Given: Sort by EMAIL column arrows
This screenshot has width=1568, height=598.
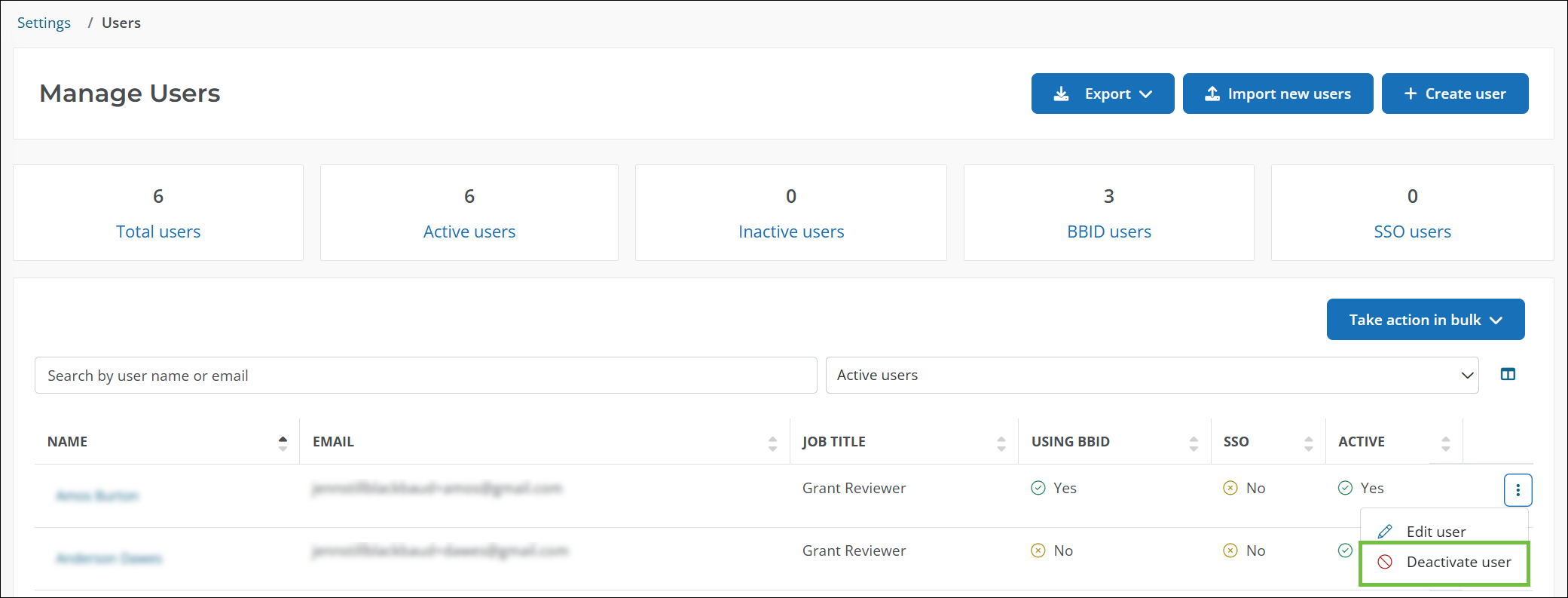Looking at the screenshot, I should pyautogui.click(x=772, y=443).
